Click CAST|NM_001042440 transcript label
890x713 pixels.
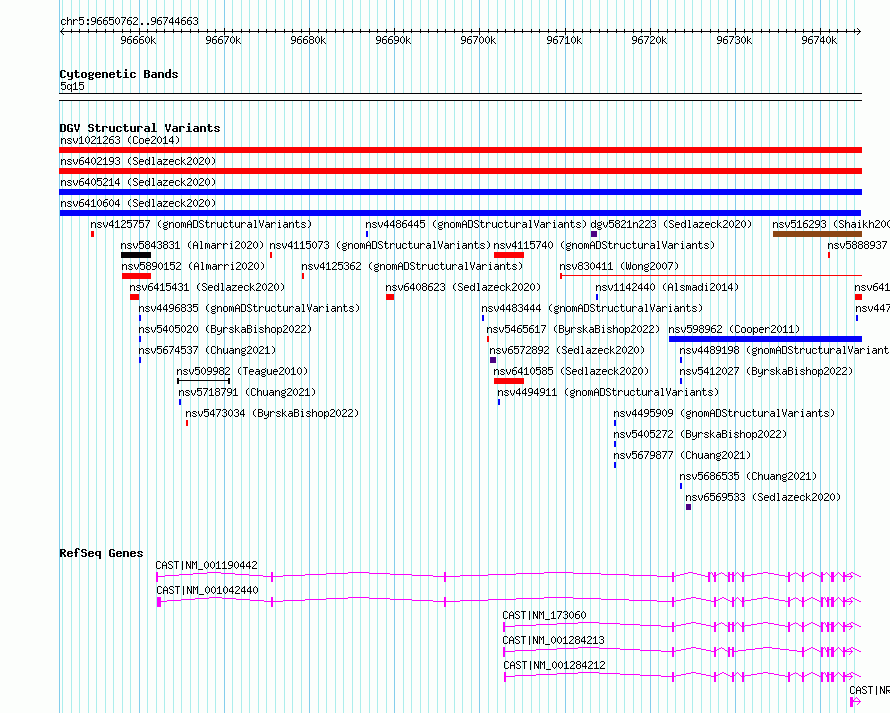click(207, 590)
